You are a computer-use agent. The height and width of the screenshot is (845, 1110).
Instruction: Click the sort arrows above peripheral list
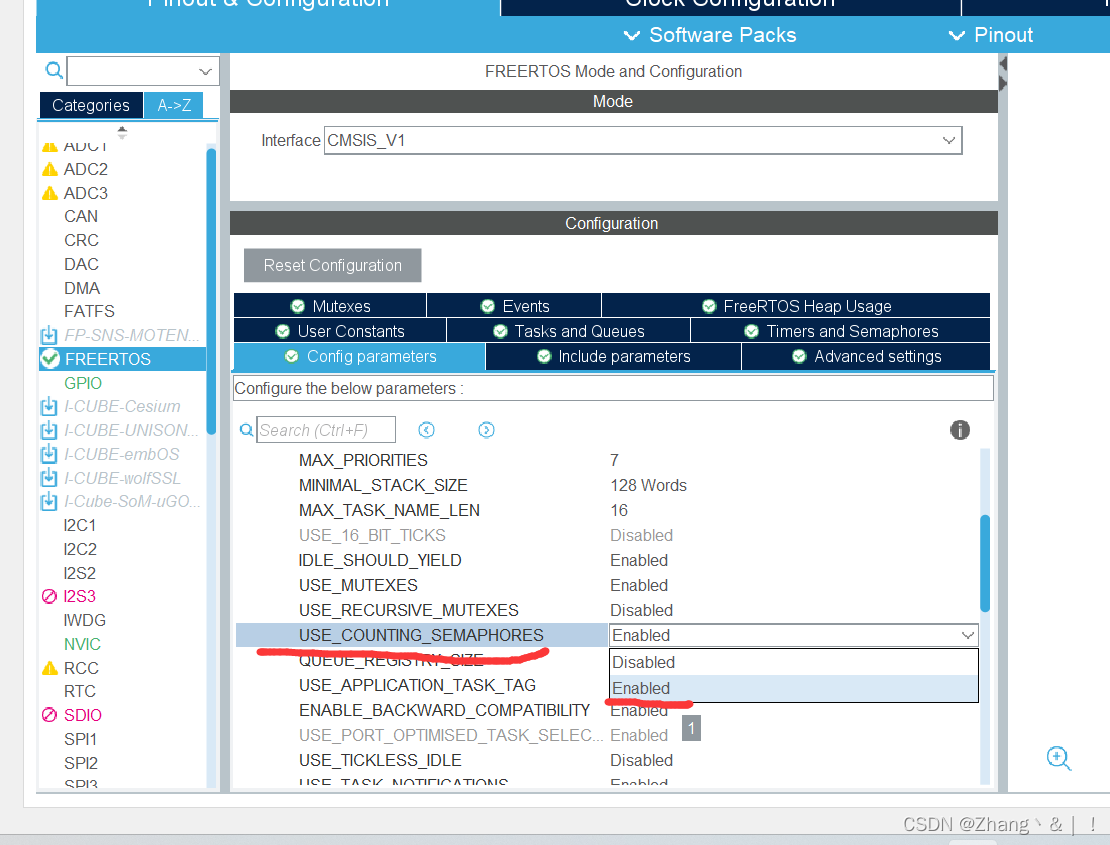click(x=122, y=132)
